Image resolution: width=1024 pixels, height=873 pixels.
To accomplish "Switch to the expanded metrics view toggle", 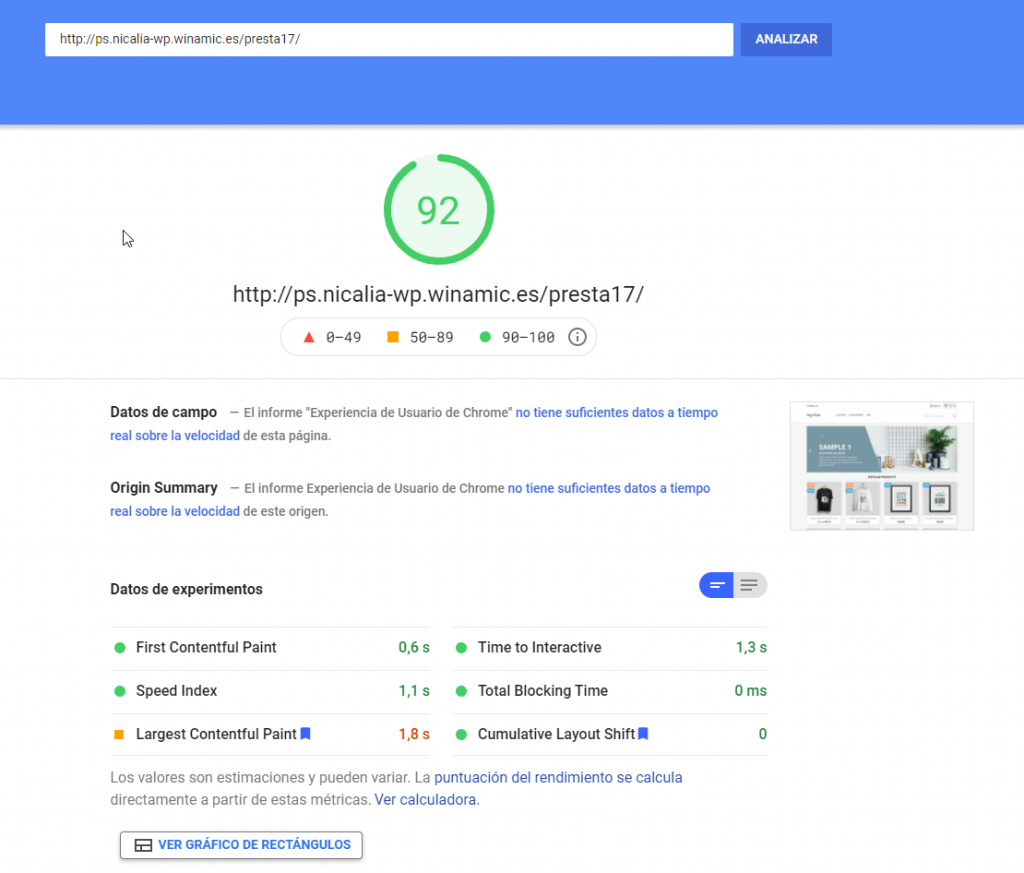I will (x=750, y=585).
